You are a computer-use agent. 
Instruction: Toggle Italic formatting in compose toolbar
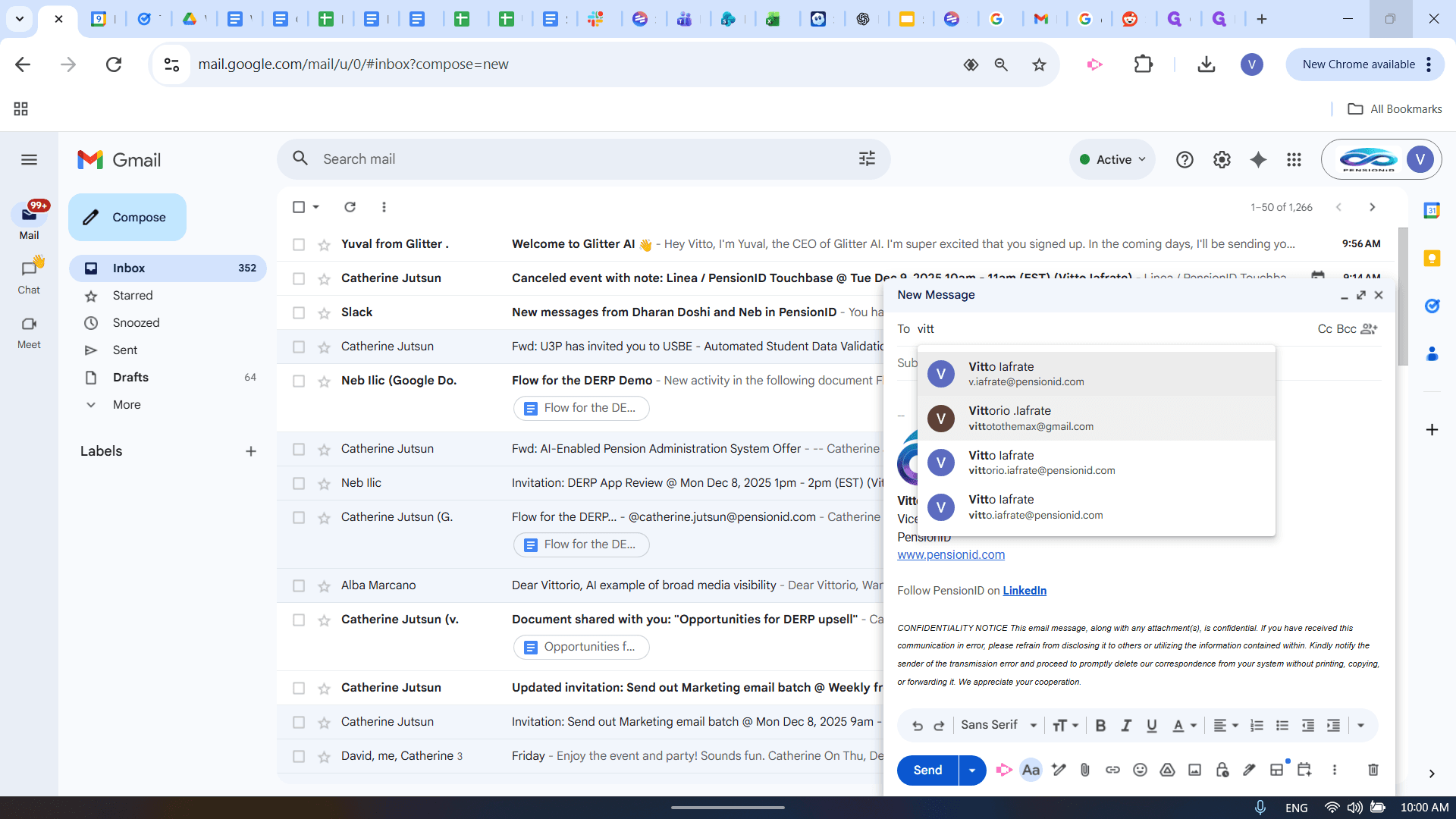point(1126,726)
